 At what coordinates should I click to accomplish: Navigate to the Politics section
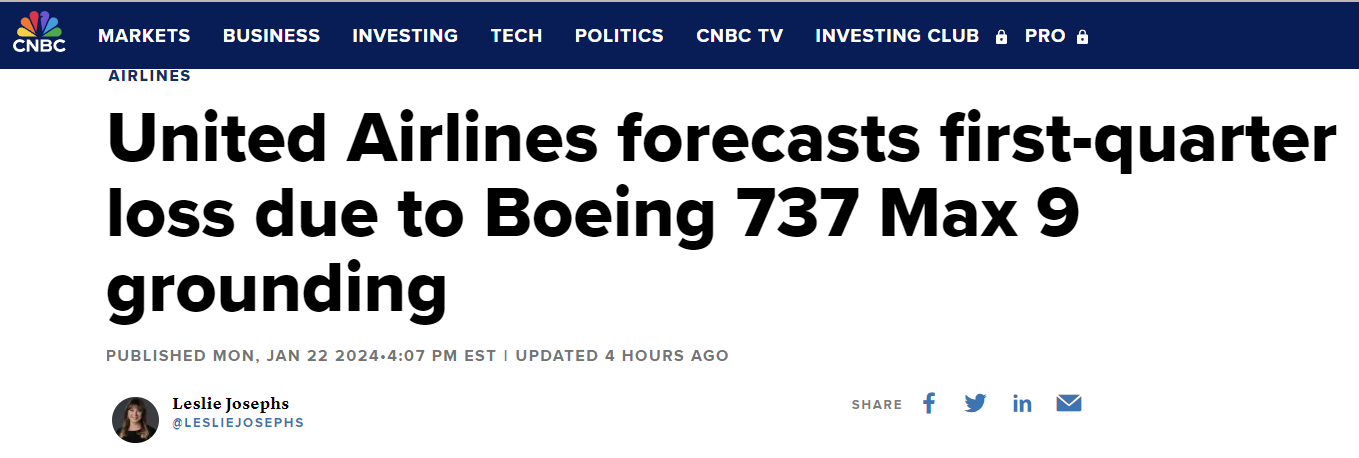(619, 36)
